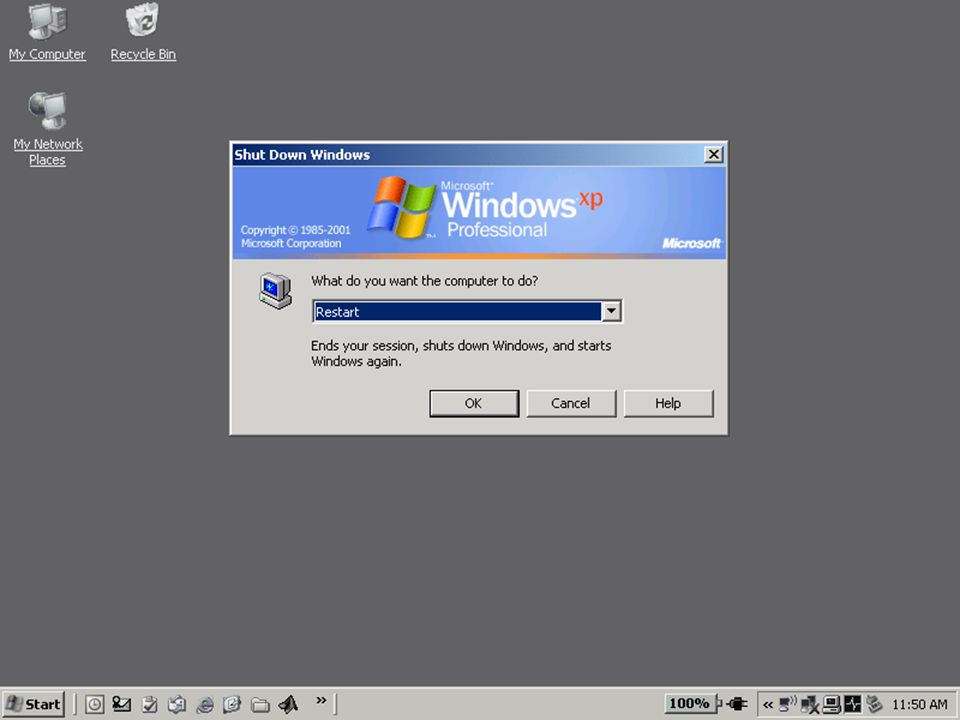The width and height of the screenshot is (960, 720).
Task: Click the wireless network tray icon
Action: pos(787,704)
